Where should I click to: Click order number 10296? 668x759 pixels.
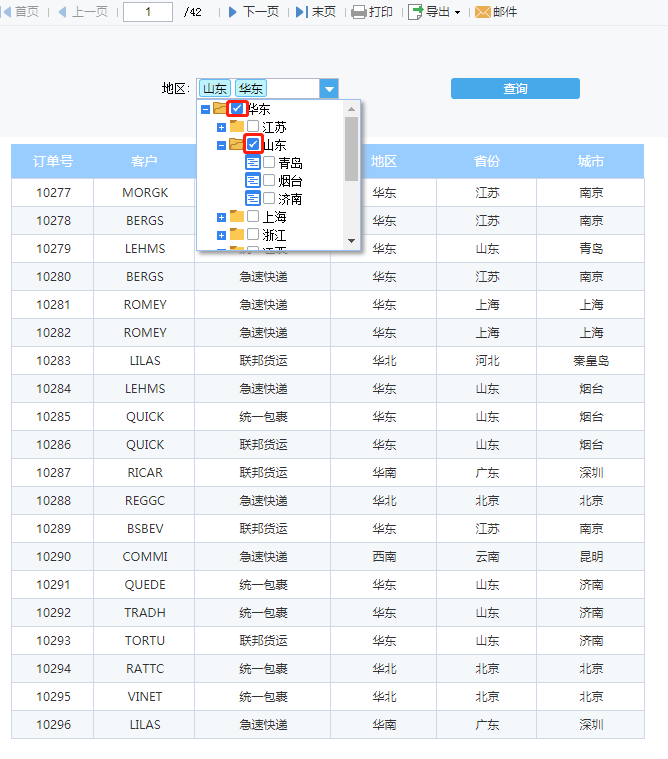pyautogui.click(x=53, y=725)
